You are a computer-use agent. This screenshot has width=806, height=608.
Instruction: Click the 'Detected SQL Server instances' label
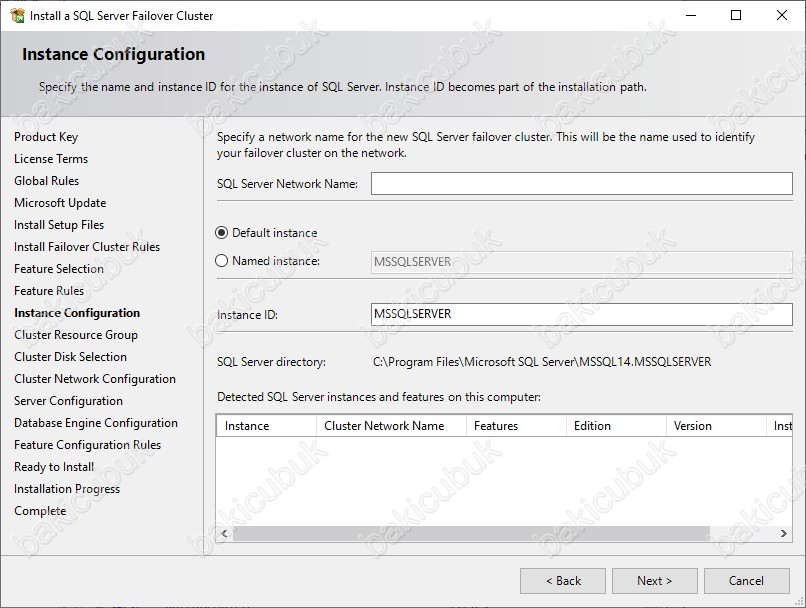tap(379, 397)
